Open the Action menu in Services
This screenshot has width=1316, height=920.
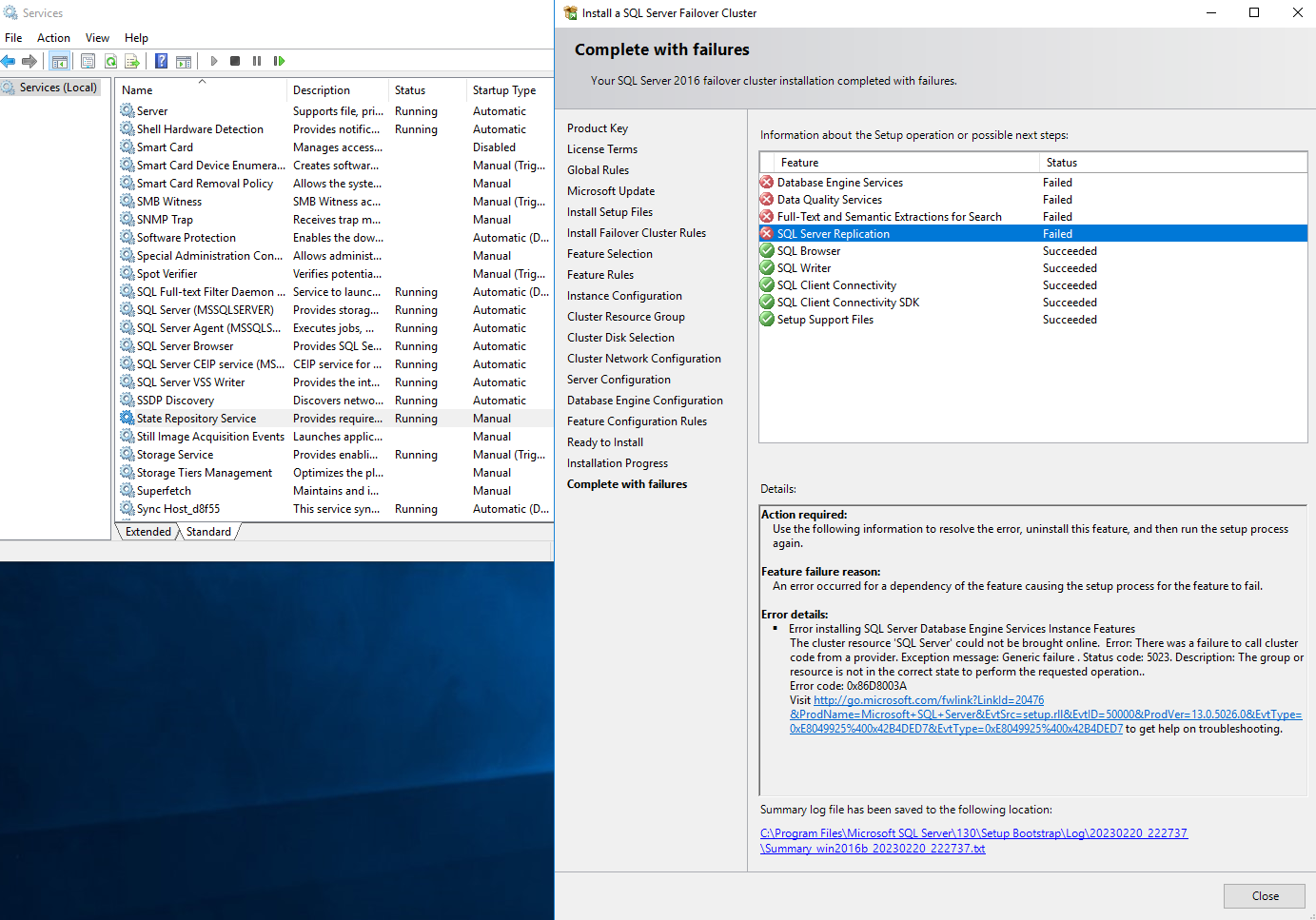click(x=53, y=38)
